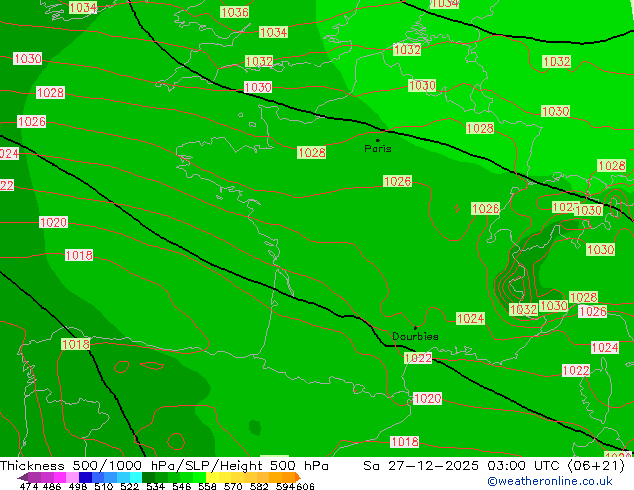
Task: Click the 582 legend value
Action: click(259, 486)
